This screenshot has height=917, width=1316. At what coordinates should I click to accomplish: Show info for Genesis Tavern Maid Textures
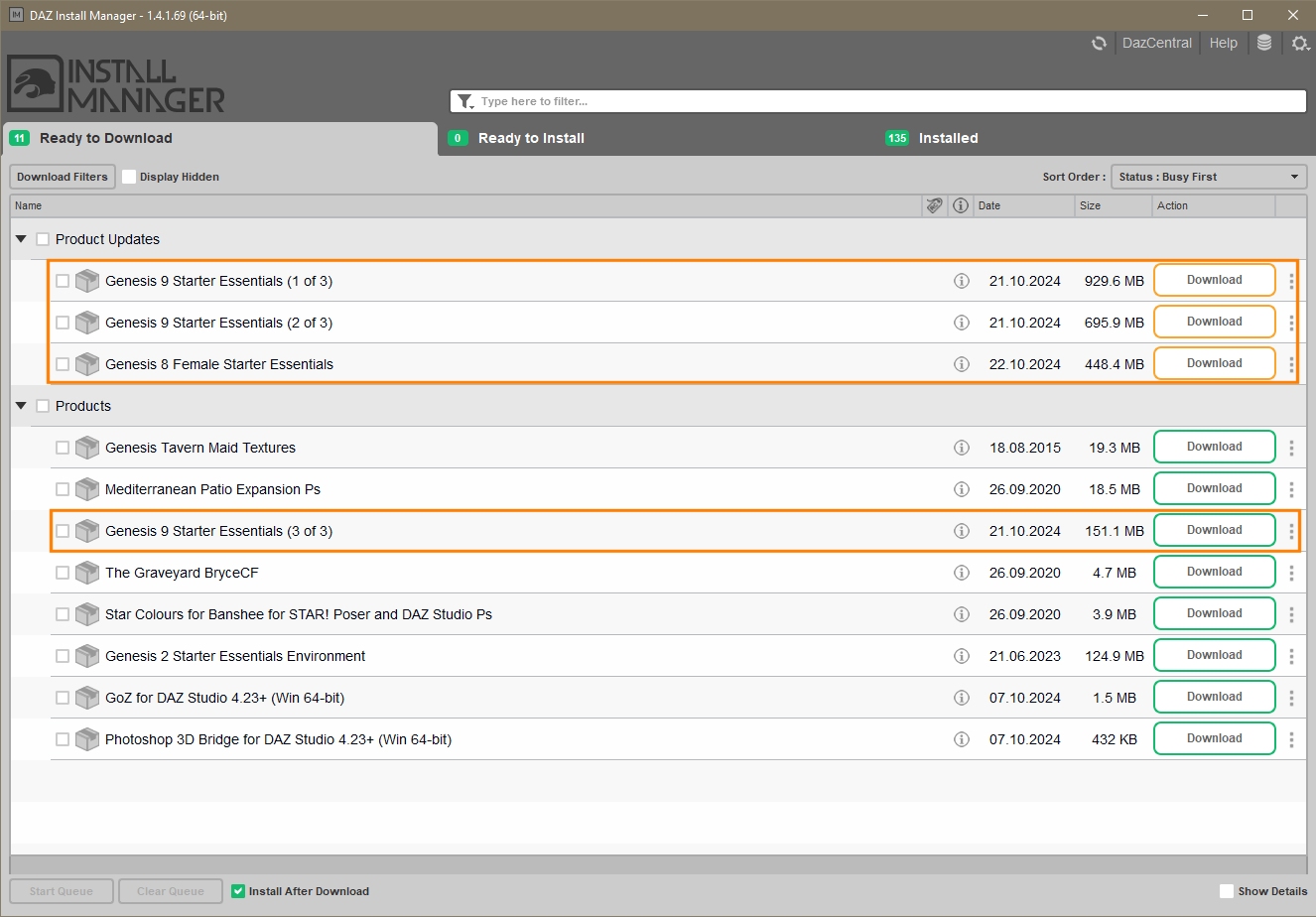(x=961, y=448)
